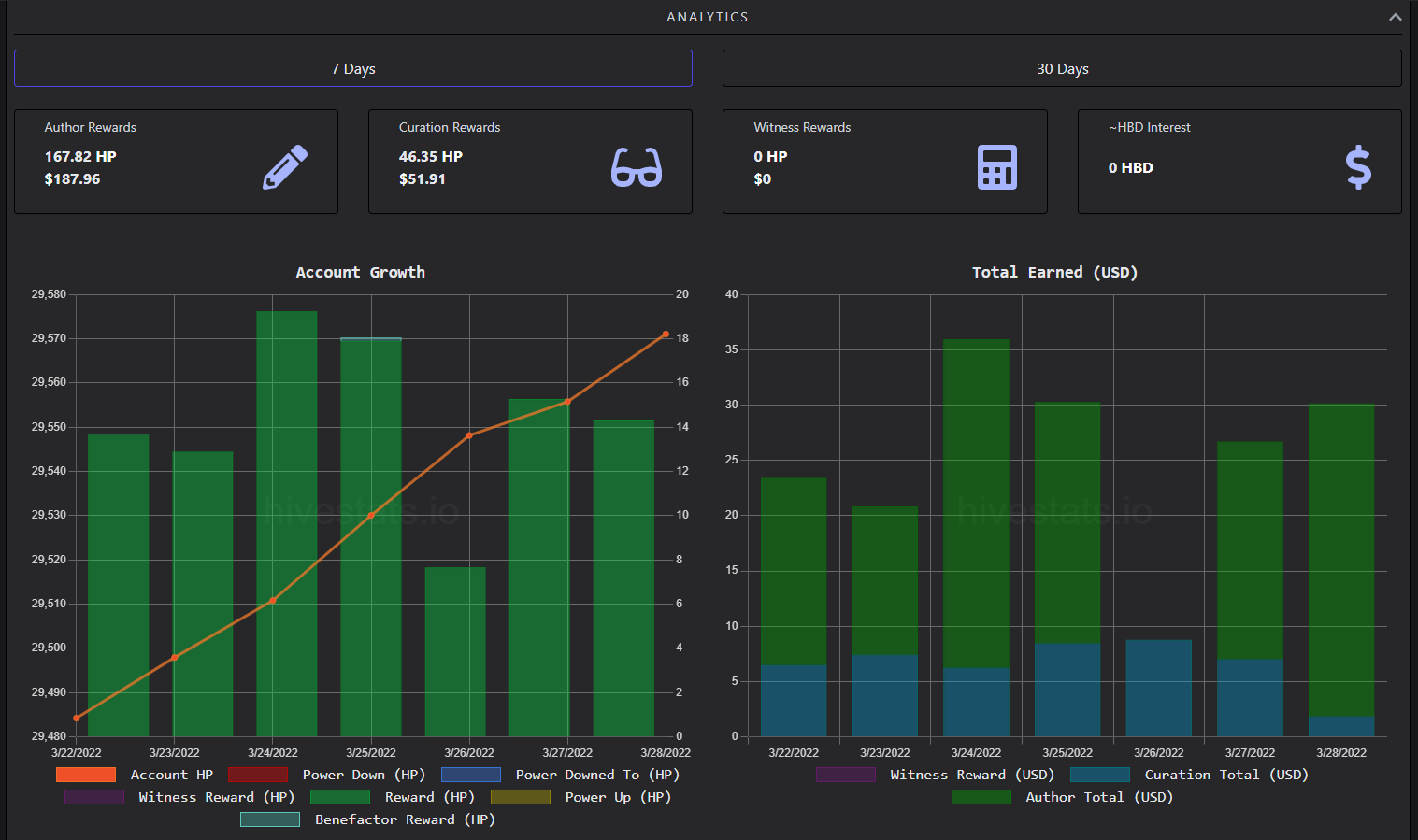1418x840 pixels.
Task: Click the Curation Rewards glasses icon
Action: point(637,167)
